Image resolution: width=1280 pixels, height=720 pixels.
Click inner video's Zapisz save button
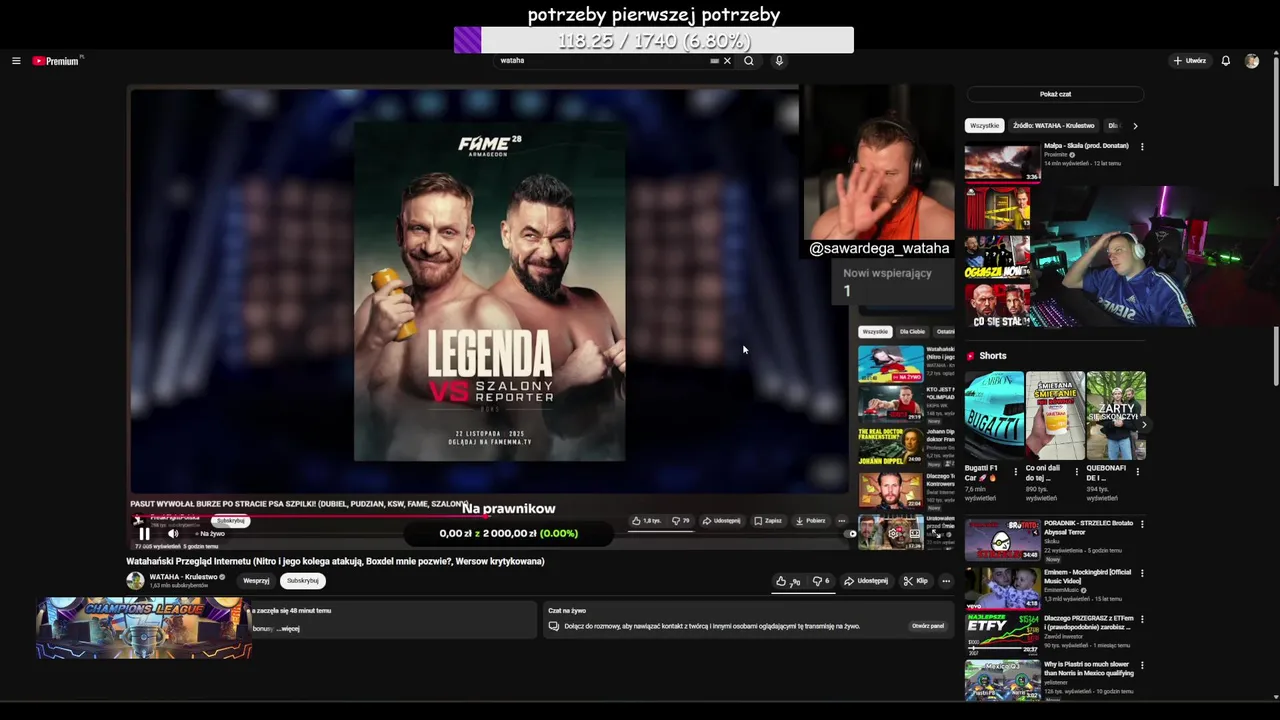coord(768,521)
